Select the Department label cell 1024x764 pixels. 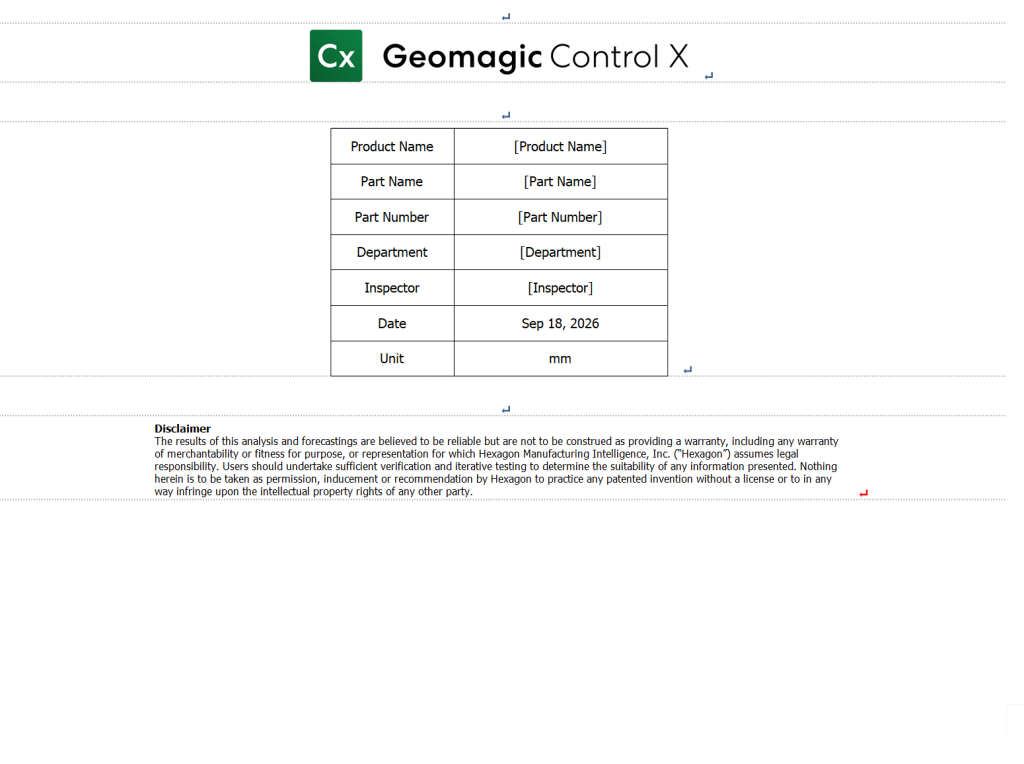[x=392, y=252]
